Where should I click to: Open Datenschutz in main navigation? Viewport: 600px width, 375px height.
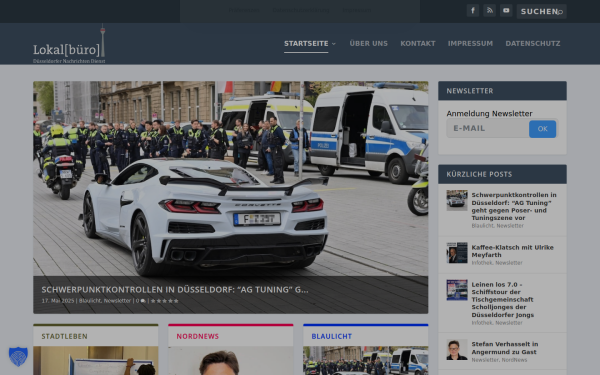click(533, 44)
